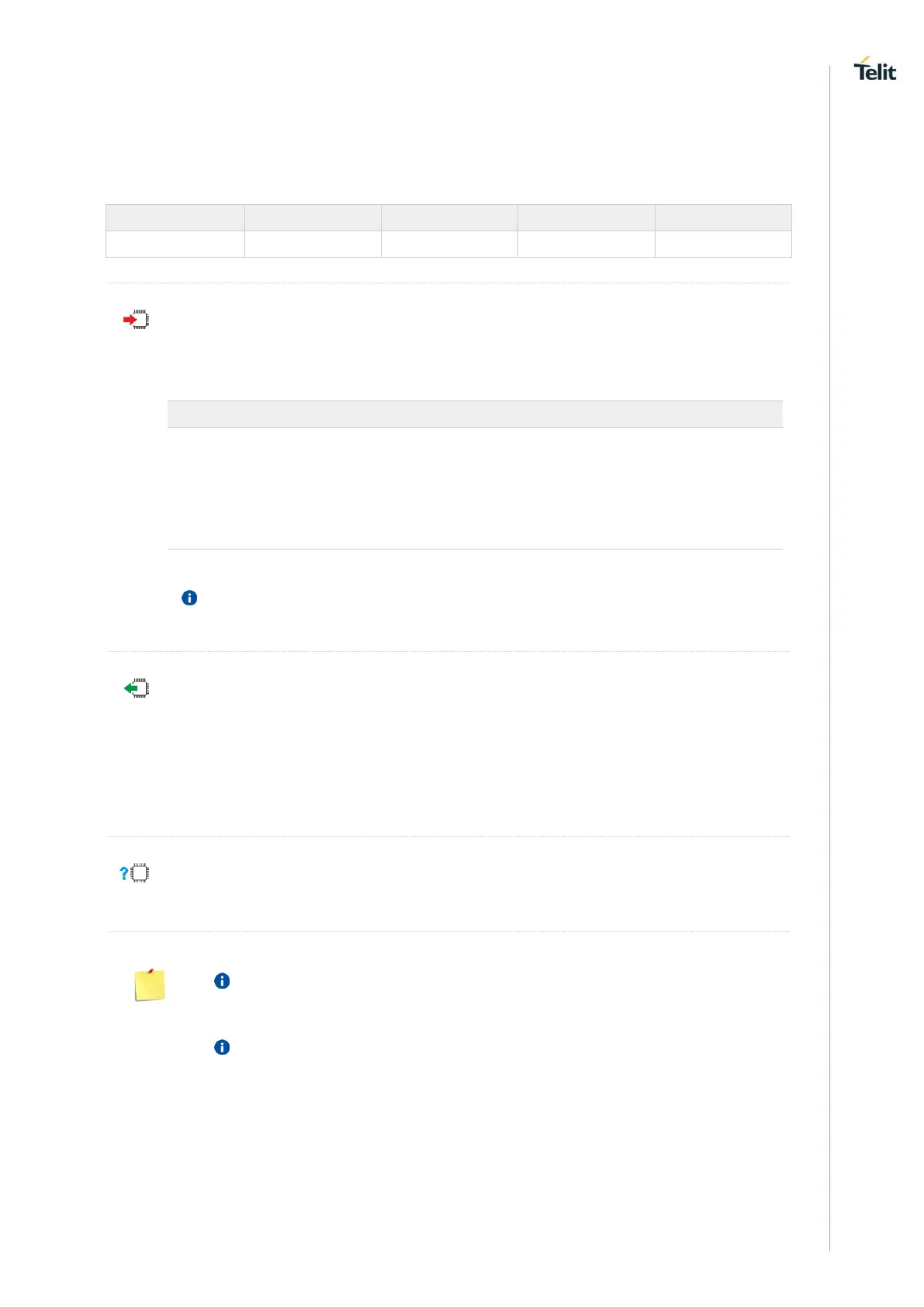
Task: Click the white parameter table body area
Action: [475, 487]
